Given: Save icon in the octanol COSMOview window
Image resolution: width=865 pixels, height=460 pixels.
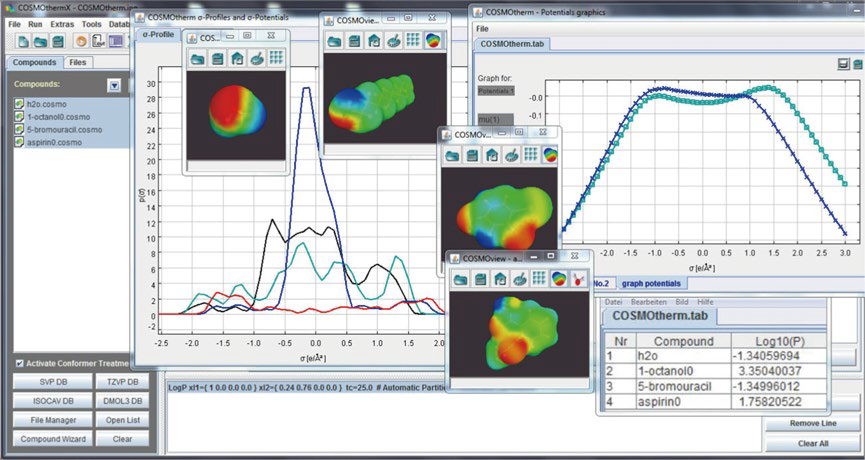Looking at the screenshot, I should point(354,41).
